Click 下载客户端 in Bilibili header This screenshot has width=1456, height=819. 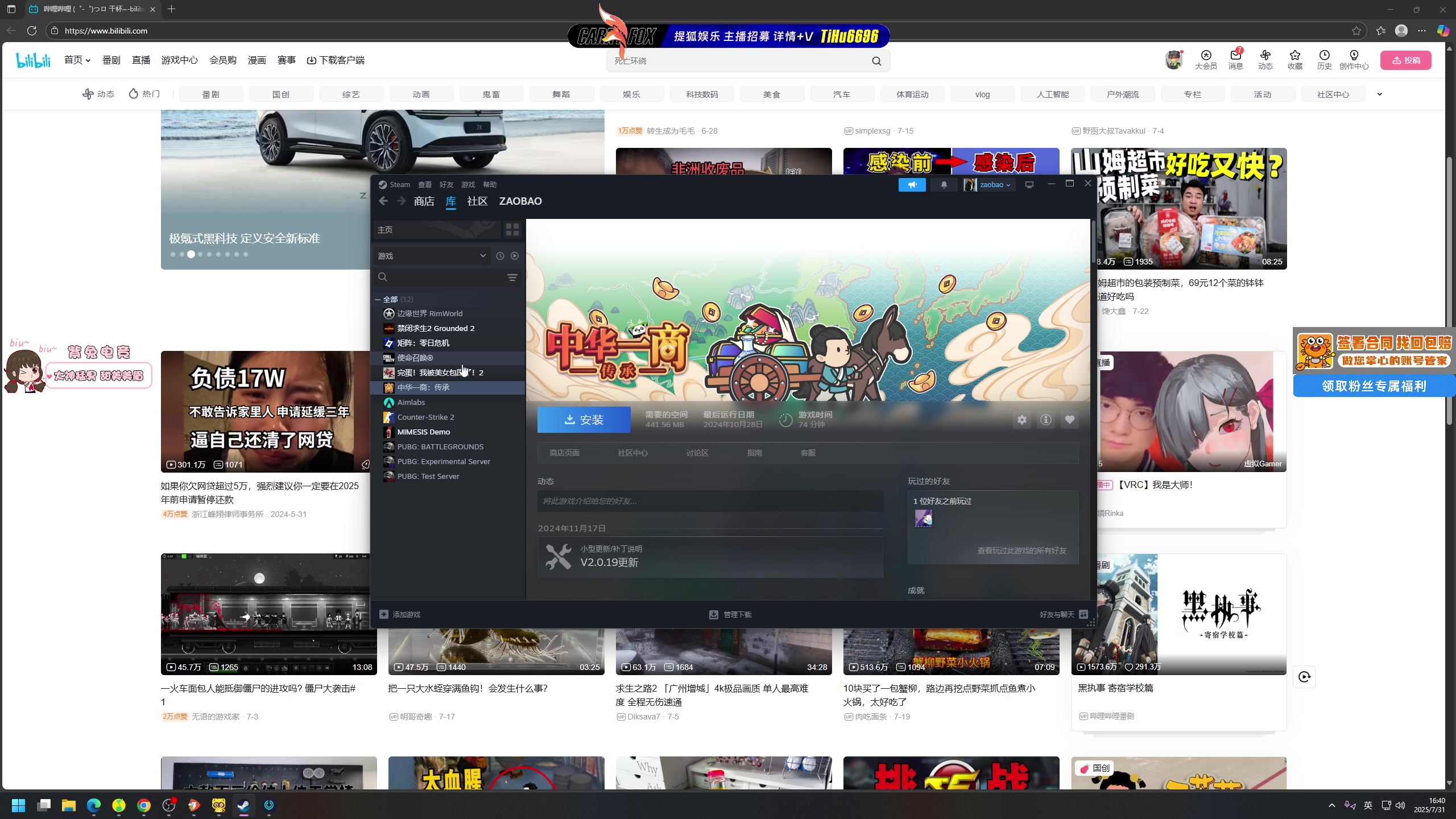pyautogui.click(x=336, y=60)
